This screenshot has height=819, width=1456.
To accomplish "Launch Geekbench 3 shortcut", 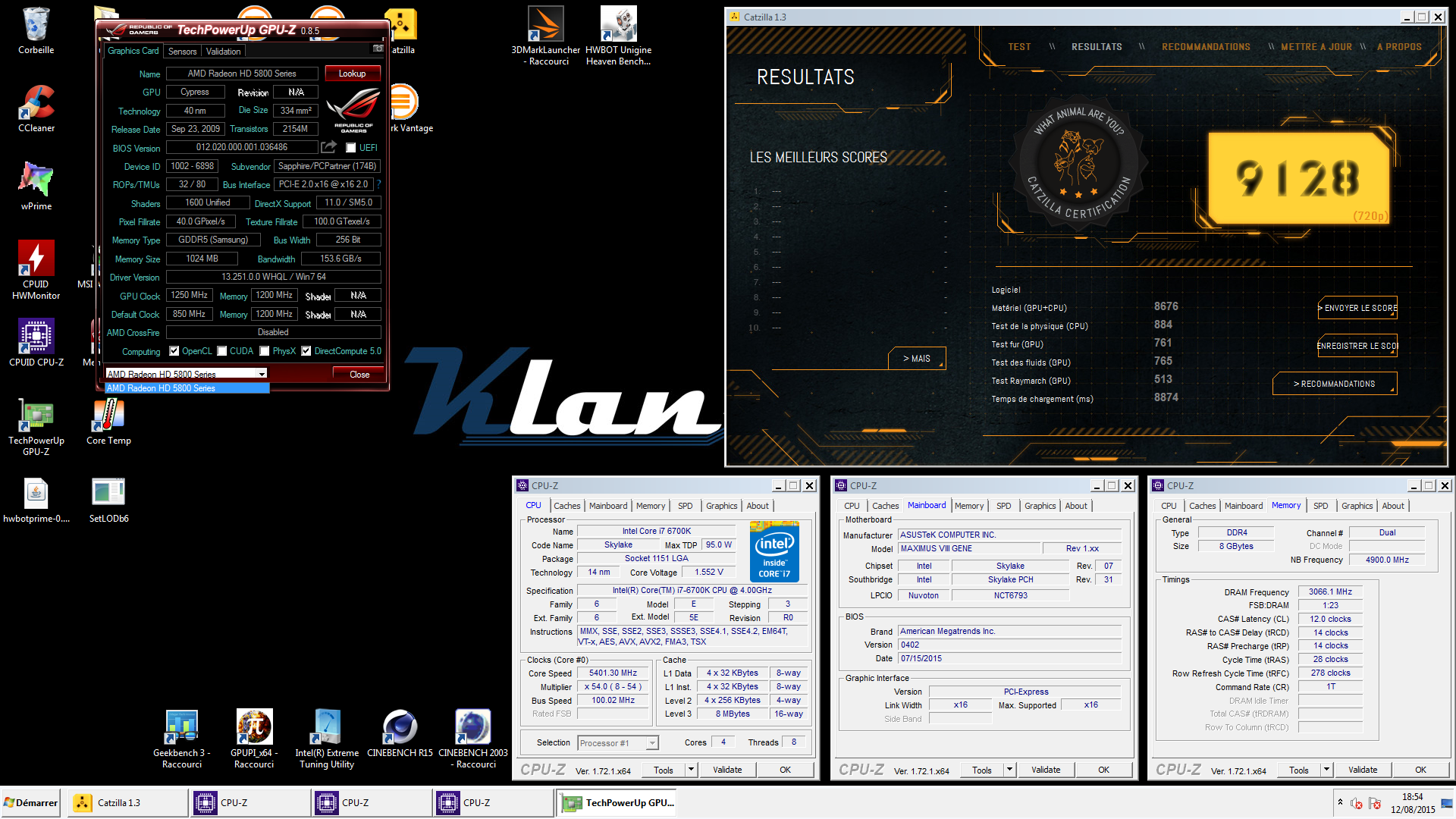I will (181, 739).
